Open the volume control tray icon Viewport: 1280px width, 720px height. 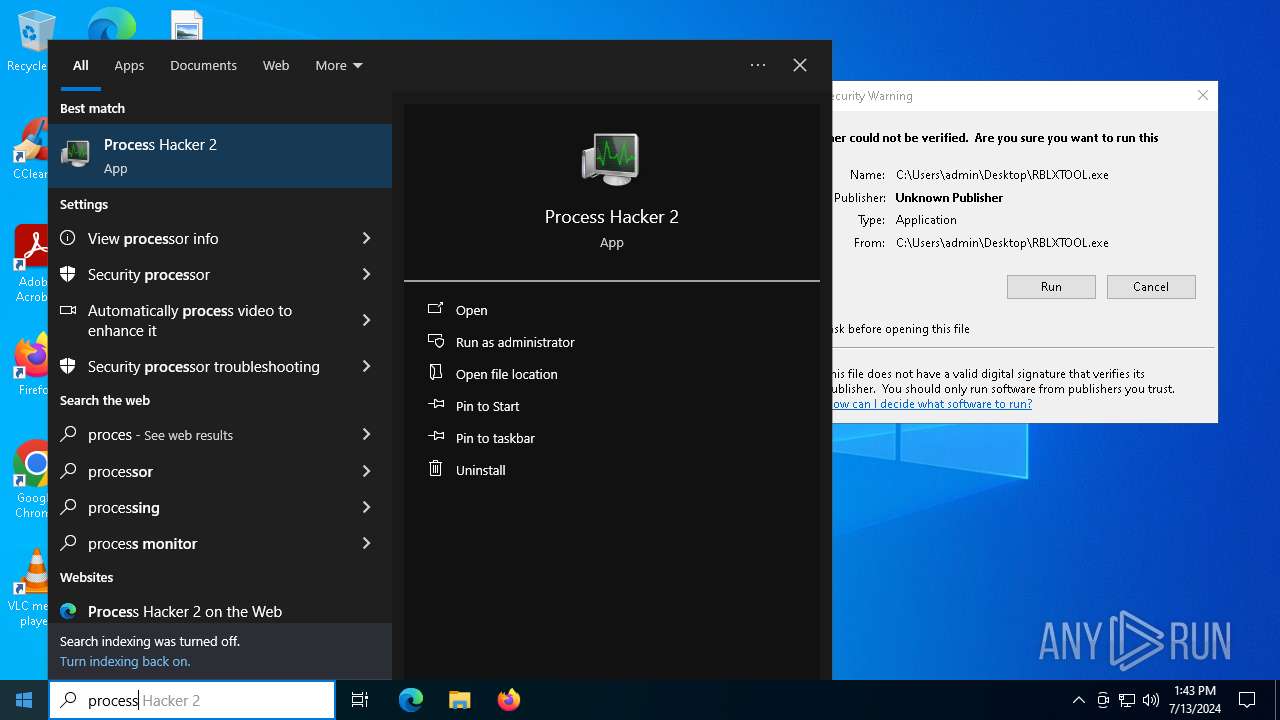point(1151,700)
